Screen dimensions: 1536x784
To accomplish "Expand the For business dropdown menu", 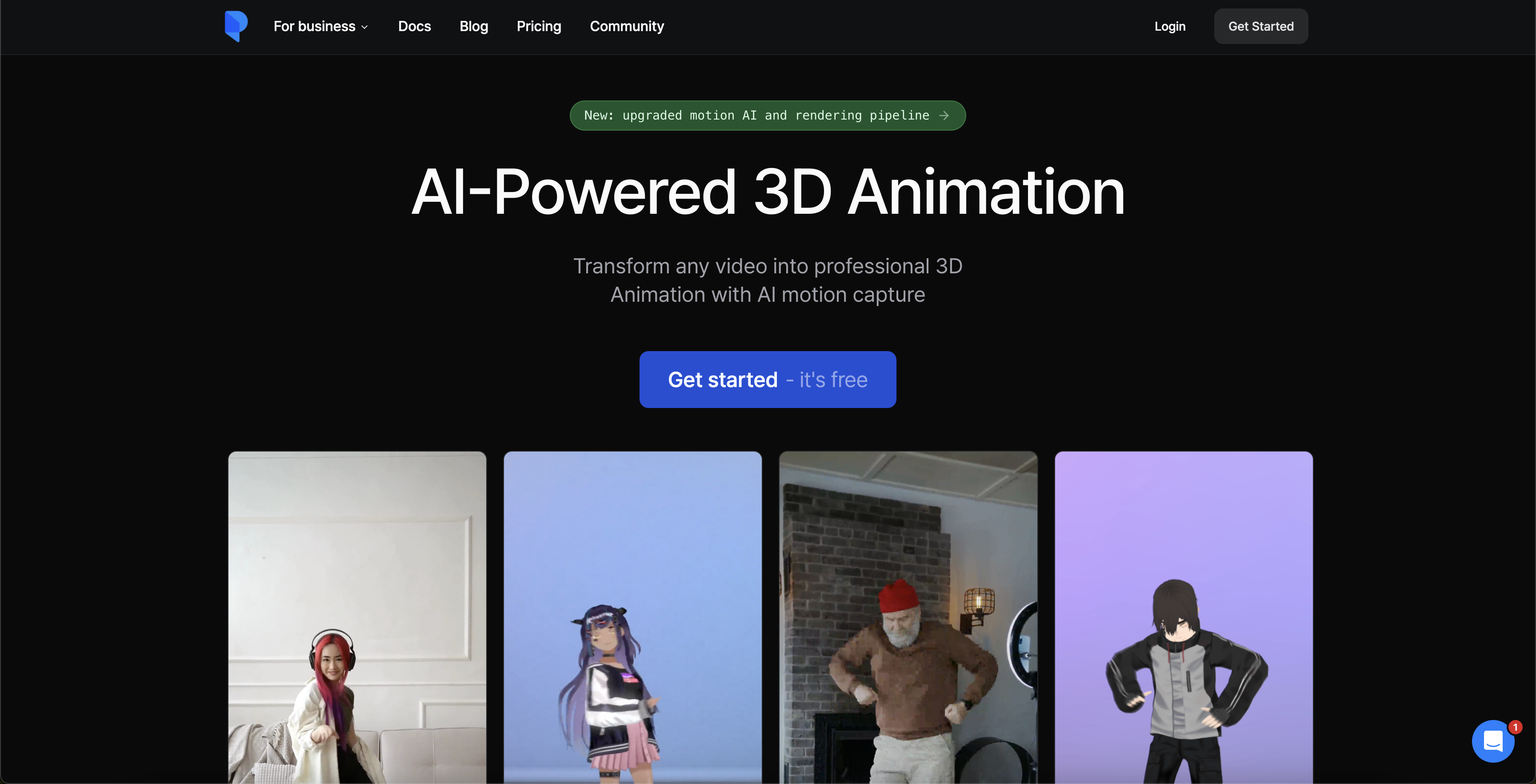I will (320, 26).
